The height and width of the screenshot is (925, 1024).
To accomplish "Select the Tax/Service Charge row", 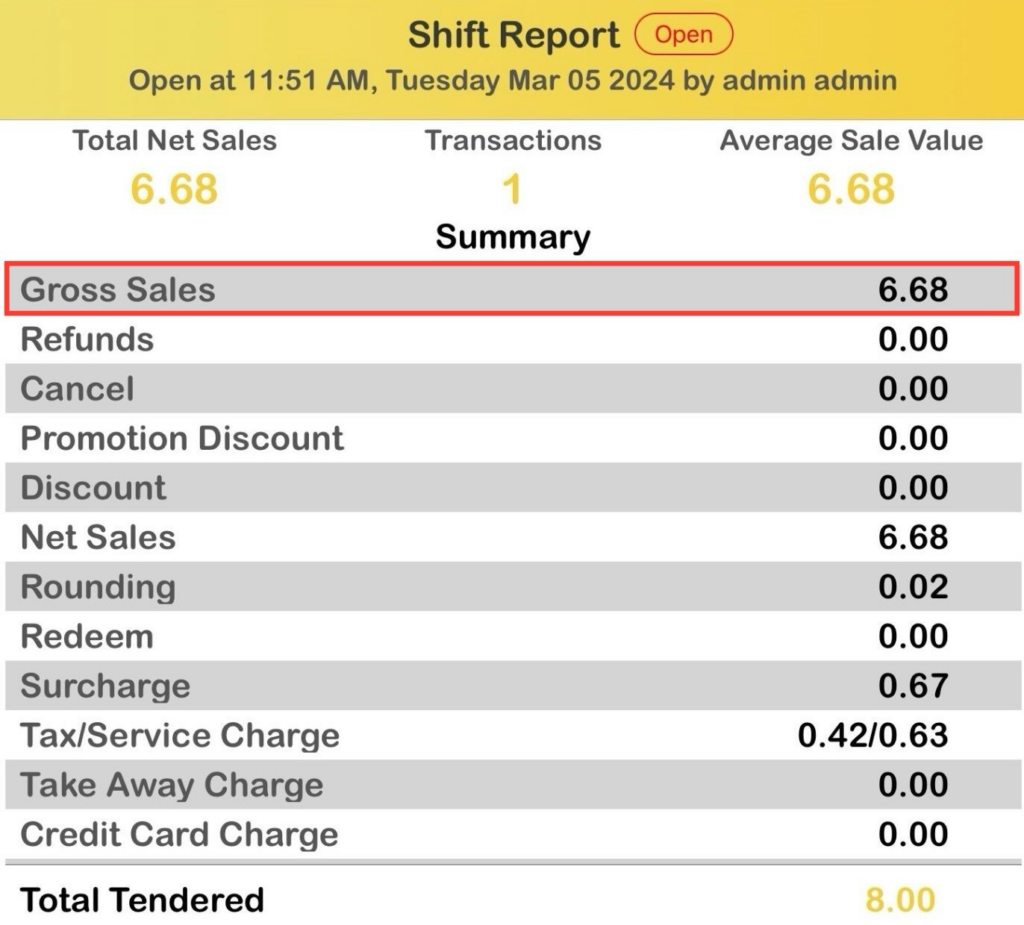I will coord(512,736).
